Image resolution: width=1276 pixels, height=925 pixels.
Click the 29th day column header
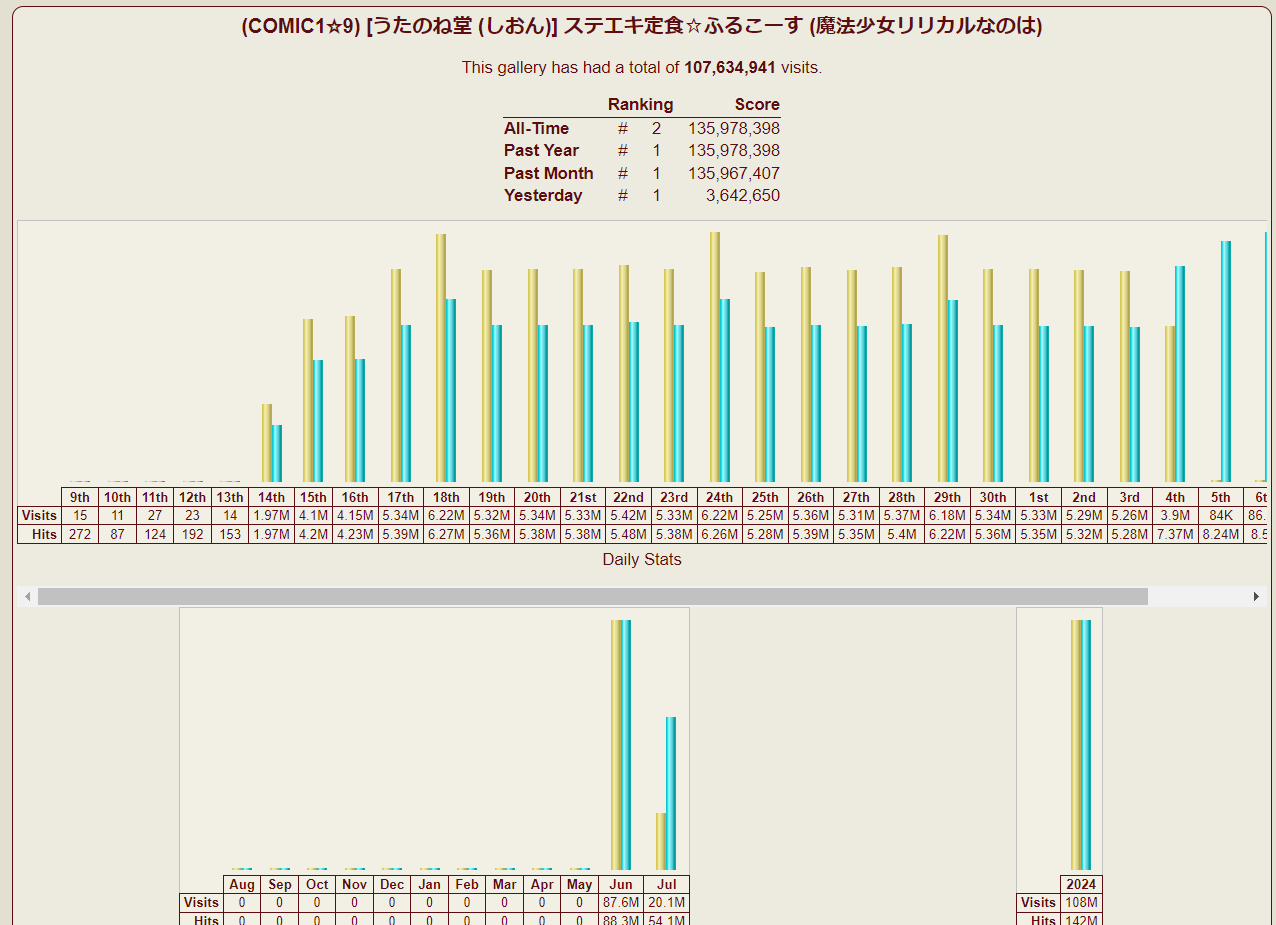tap(947, 497)
